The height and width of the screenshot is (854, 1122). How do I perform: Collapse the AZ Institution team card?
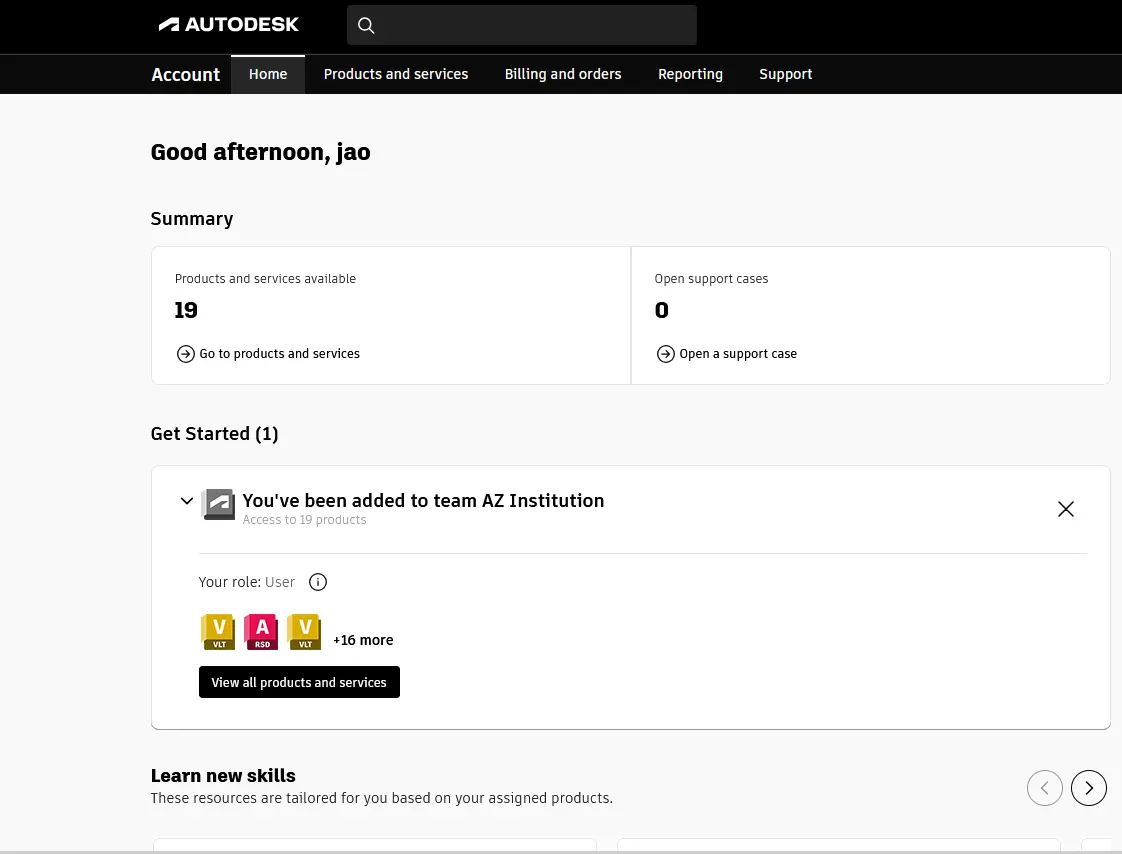[187, 501]
